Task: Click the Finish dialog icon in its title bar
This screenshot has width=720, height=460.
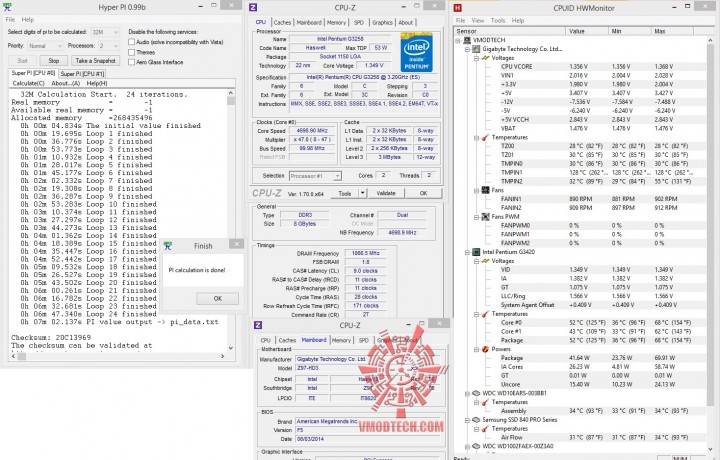Action: (x=168, y=246)
